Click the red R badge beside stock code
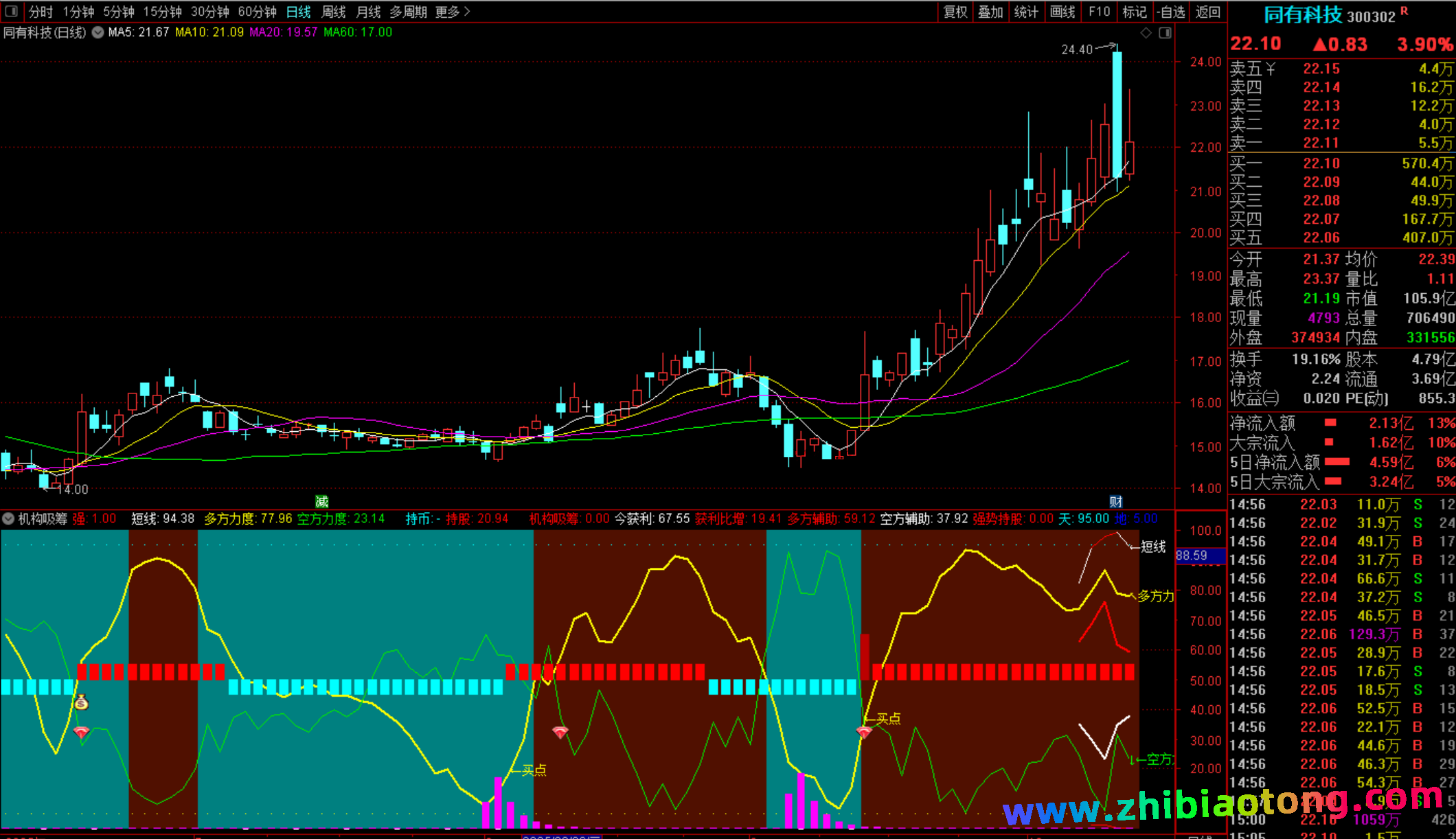This screenshot has height=839, width=1456. pos(1404,11)
